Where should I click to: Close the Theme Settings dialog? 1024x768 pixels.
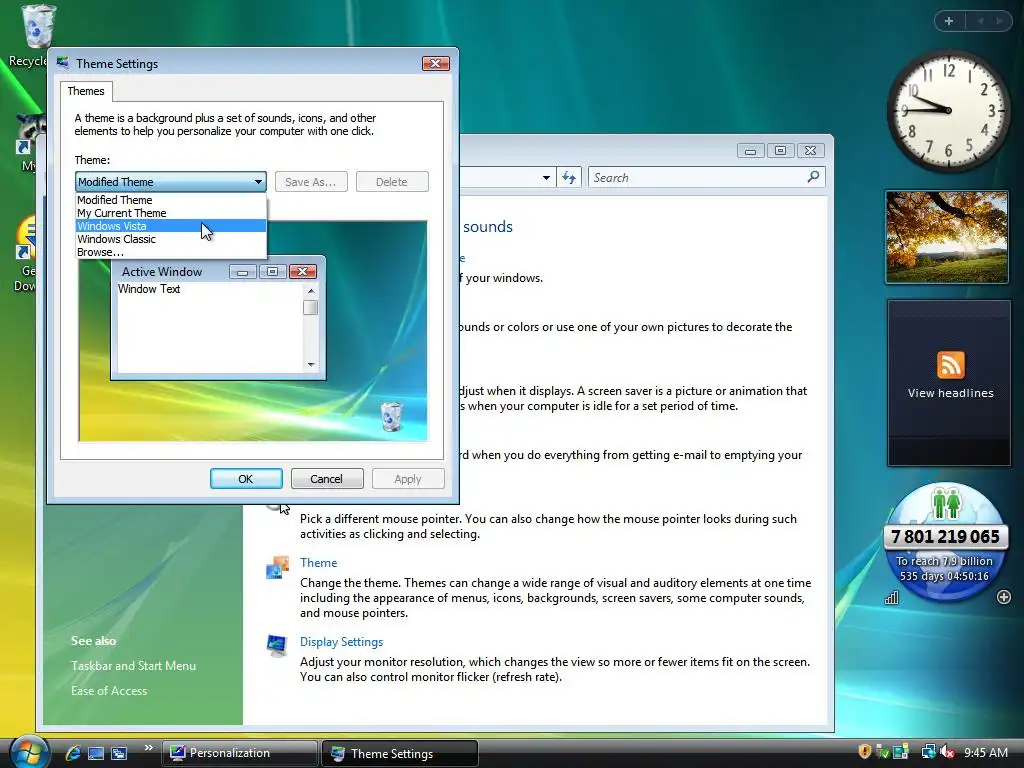coord(436,63)
